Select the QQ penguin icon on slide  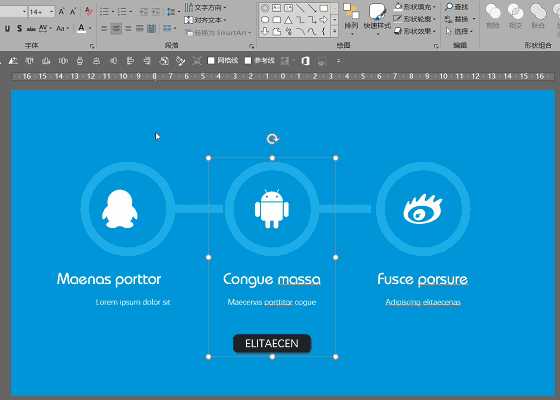tap(120, 209)
